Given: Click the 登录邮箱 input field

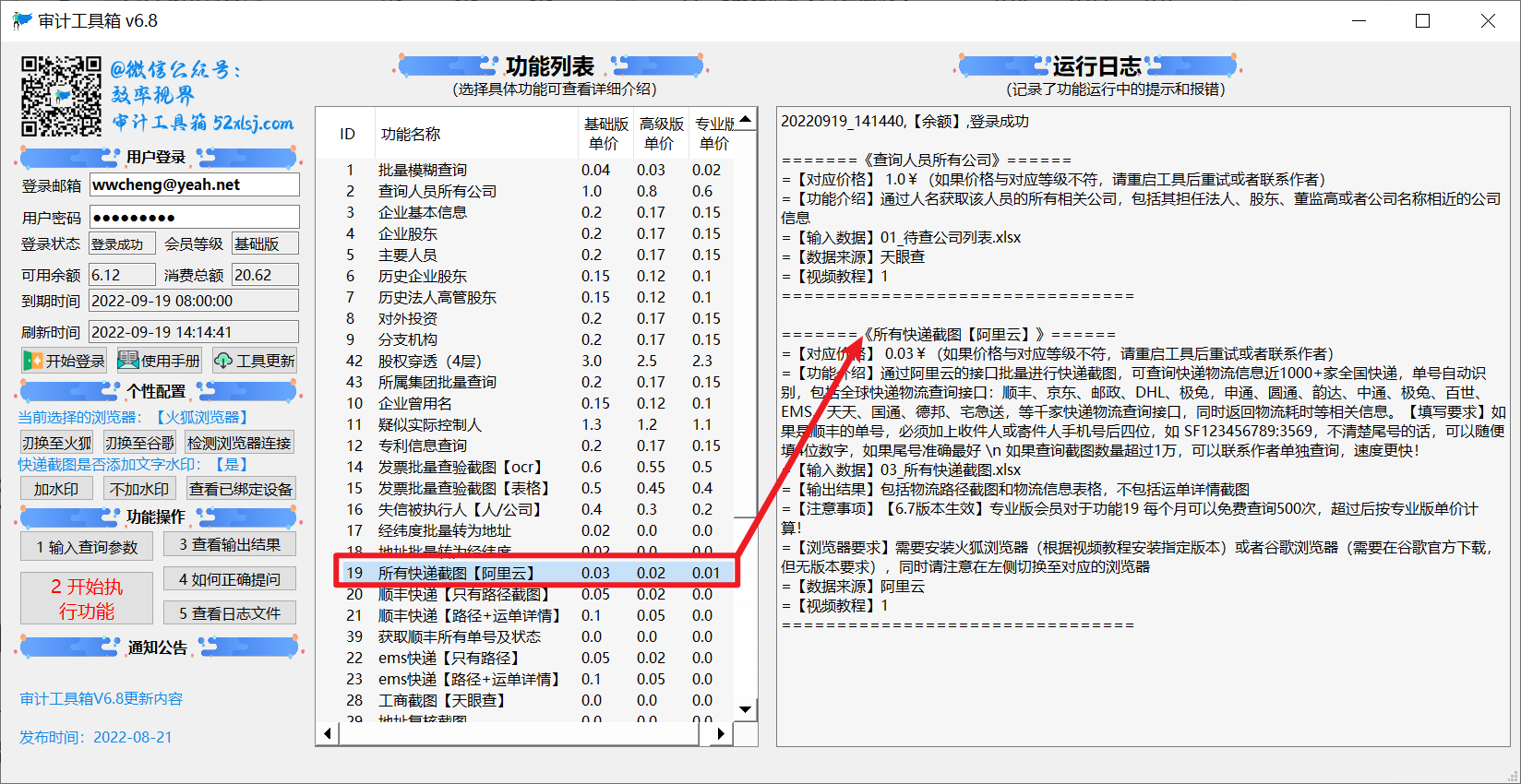Looking at the screenshot, I should (x=194, y=184).
